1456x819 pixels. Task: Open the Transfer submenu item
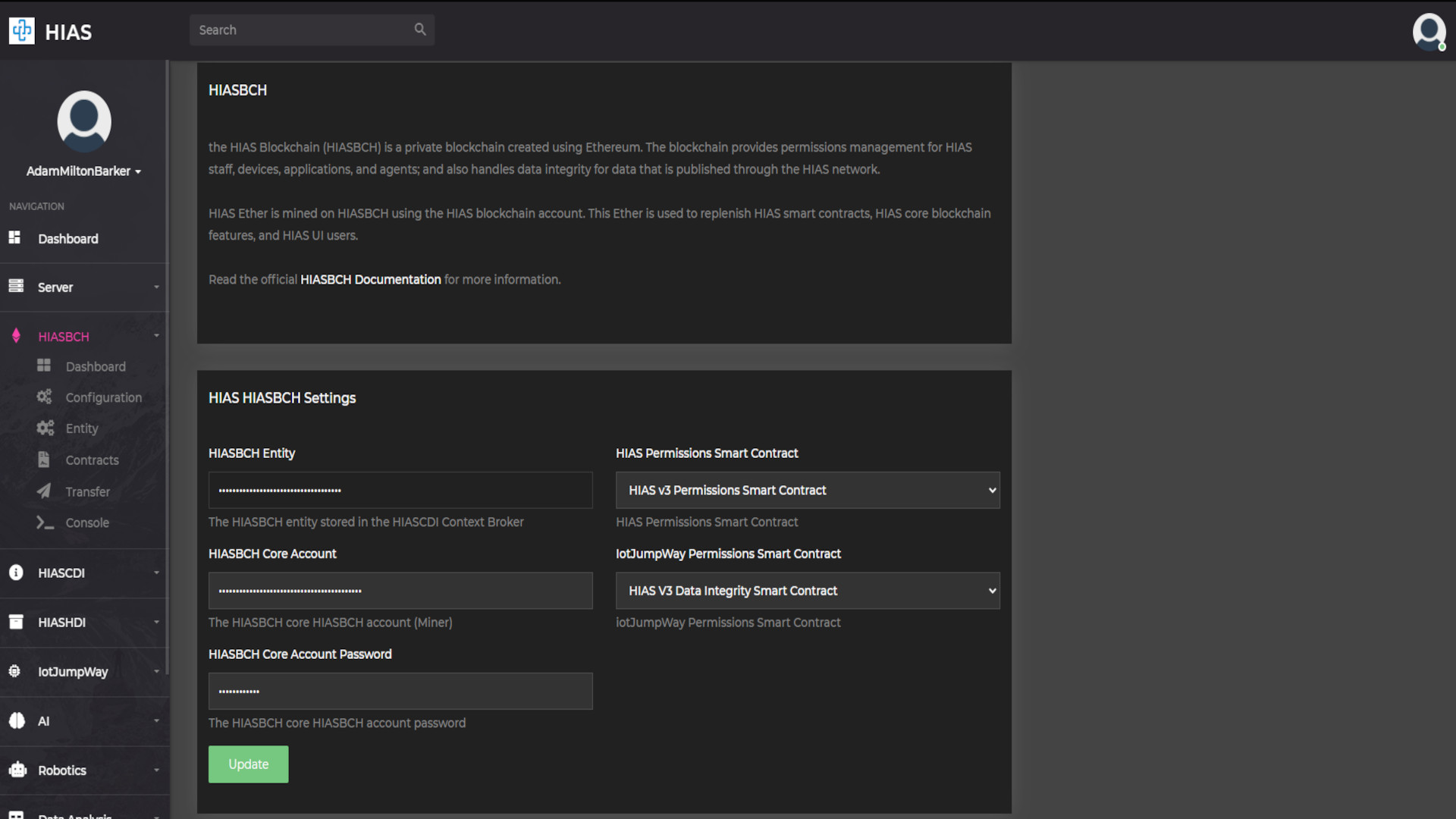tap(87, 492)
